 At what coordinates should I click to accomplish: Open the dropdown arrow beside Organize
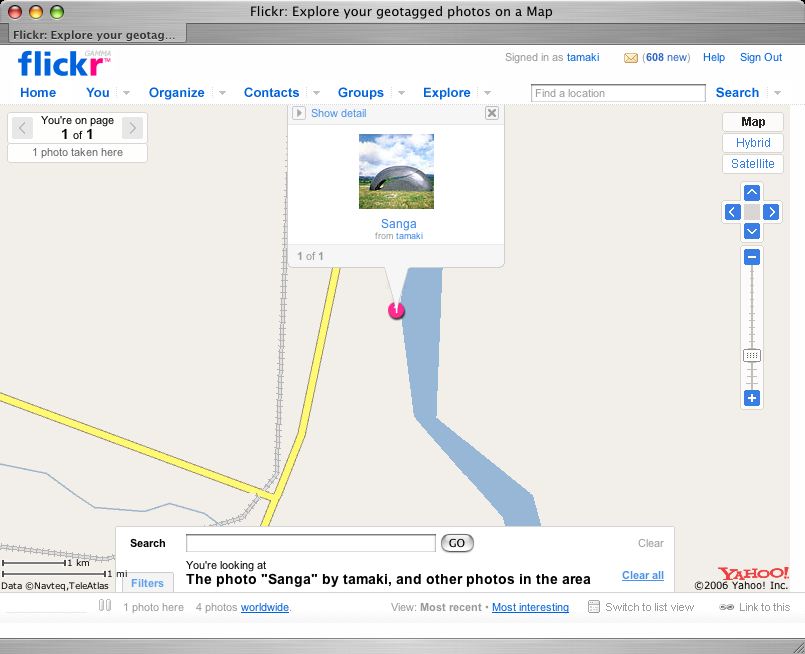pos(222,93)
